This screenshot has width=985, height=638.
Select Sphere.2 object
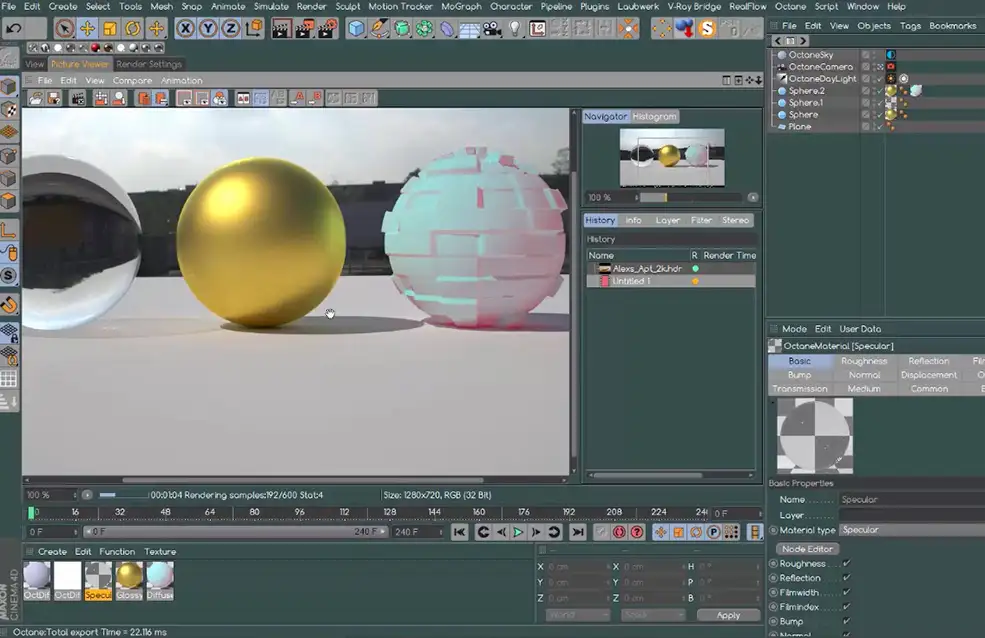(x=806, y=90)
